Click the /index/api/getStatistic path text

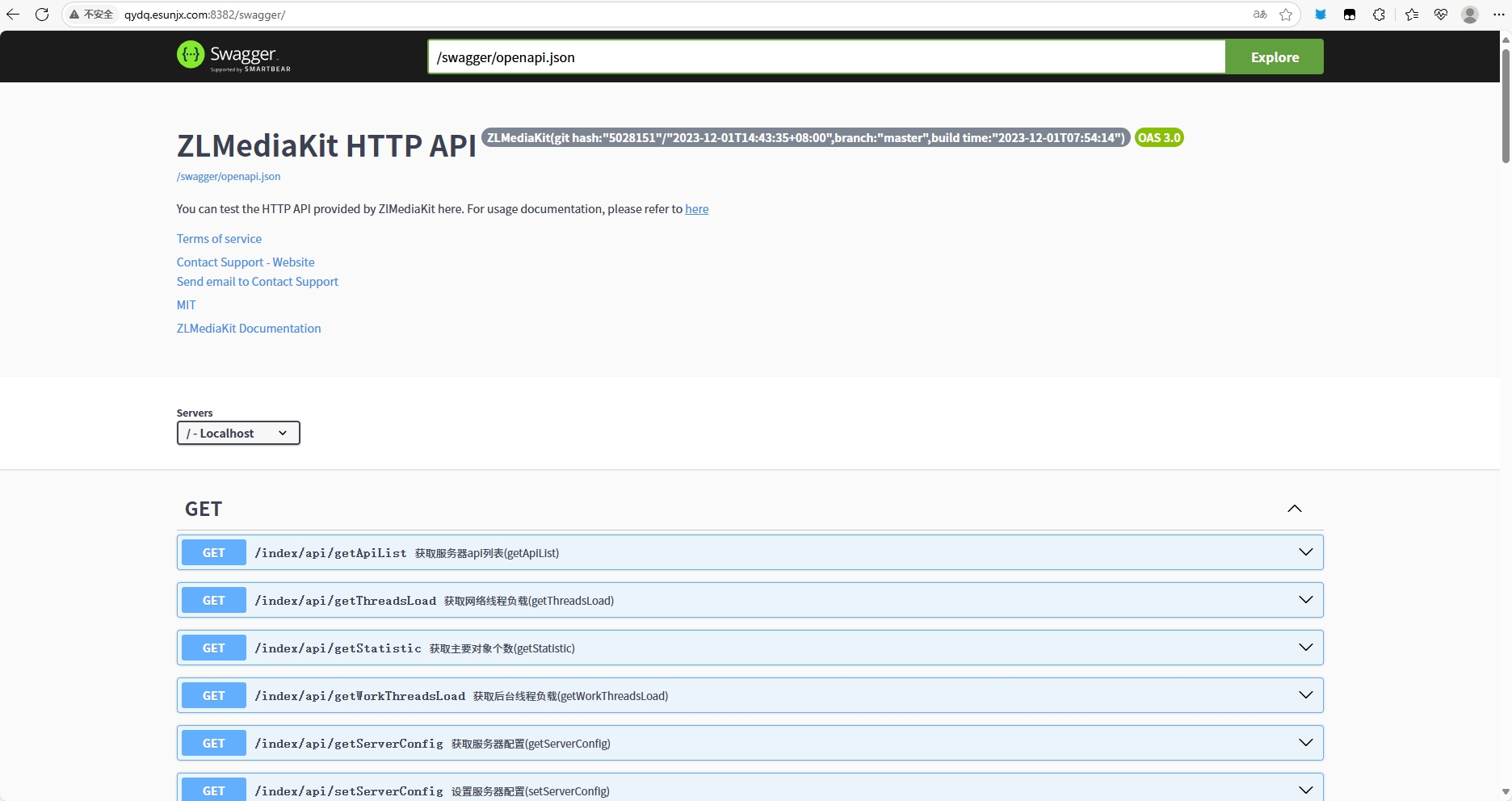[x=338, y=648]
